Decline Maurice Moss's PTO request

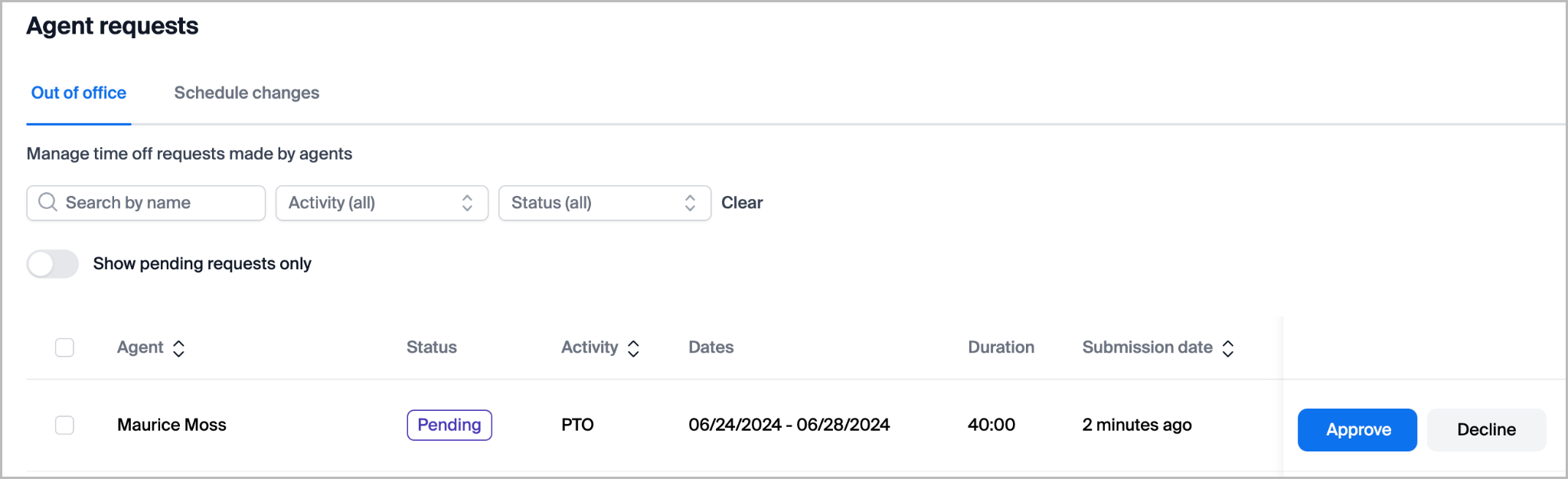[x=1486, y=429]
